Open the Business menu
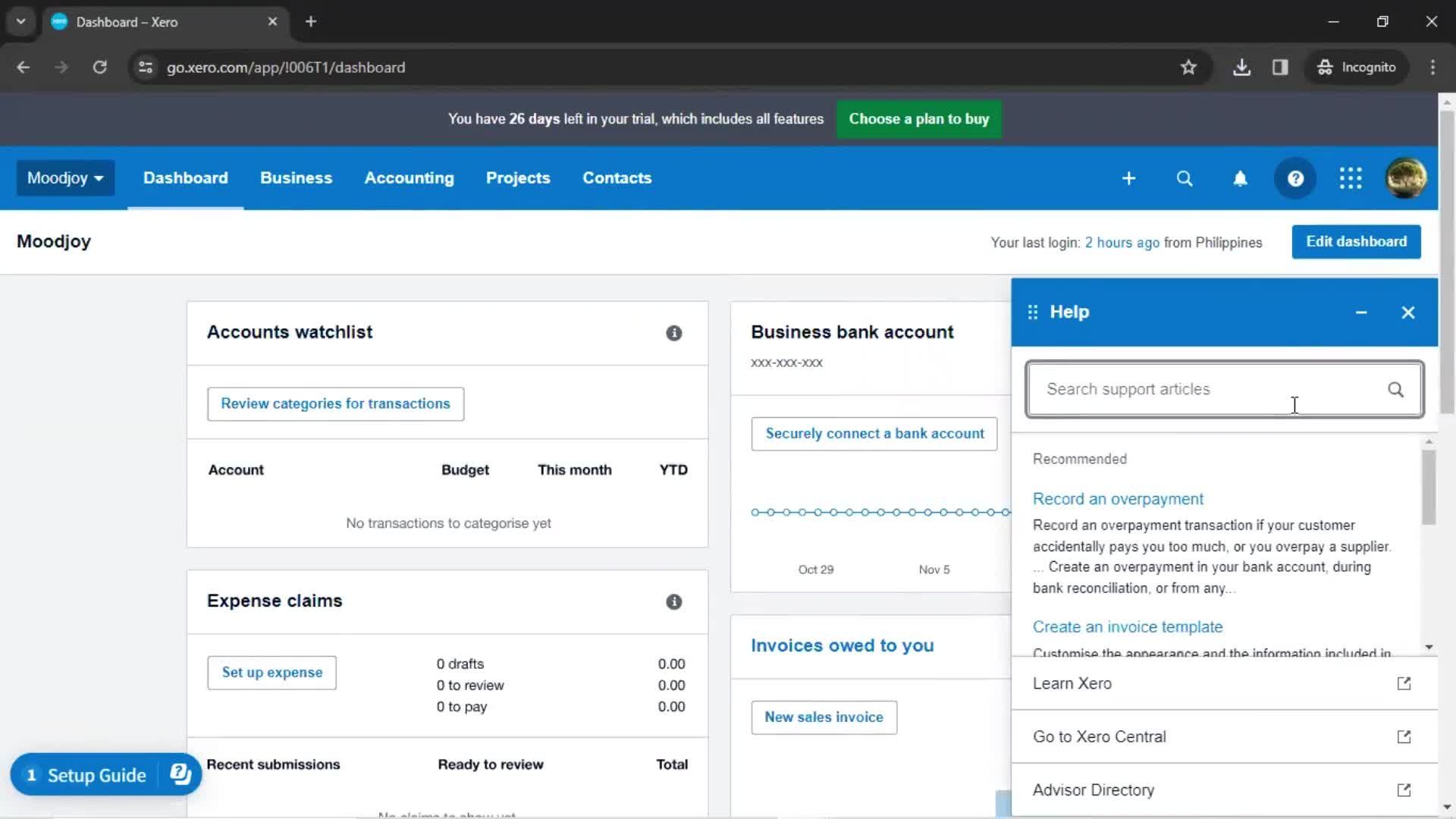Screen dimensions: 1456x819 [x=296, y=178]
